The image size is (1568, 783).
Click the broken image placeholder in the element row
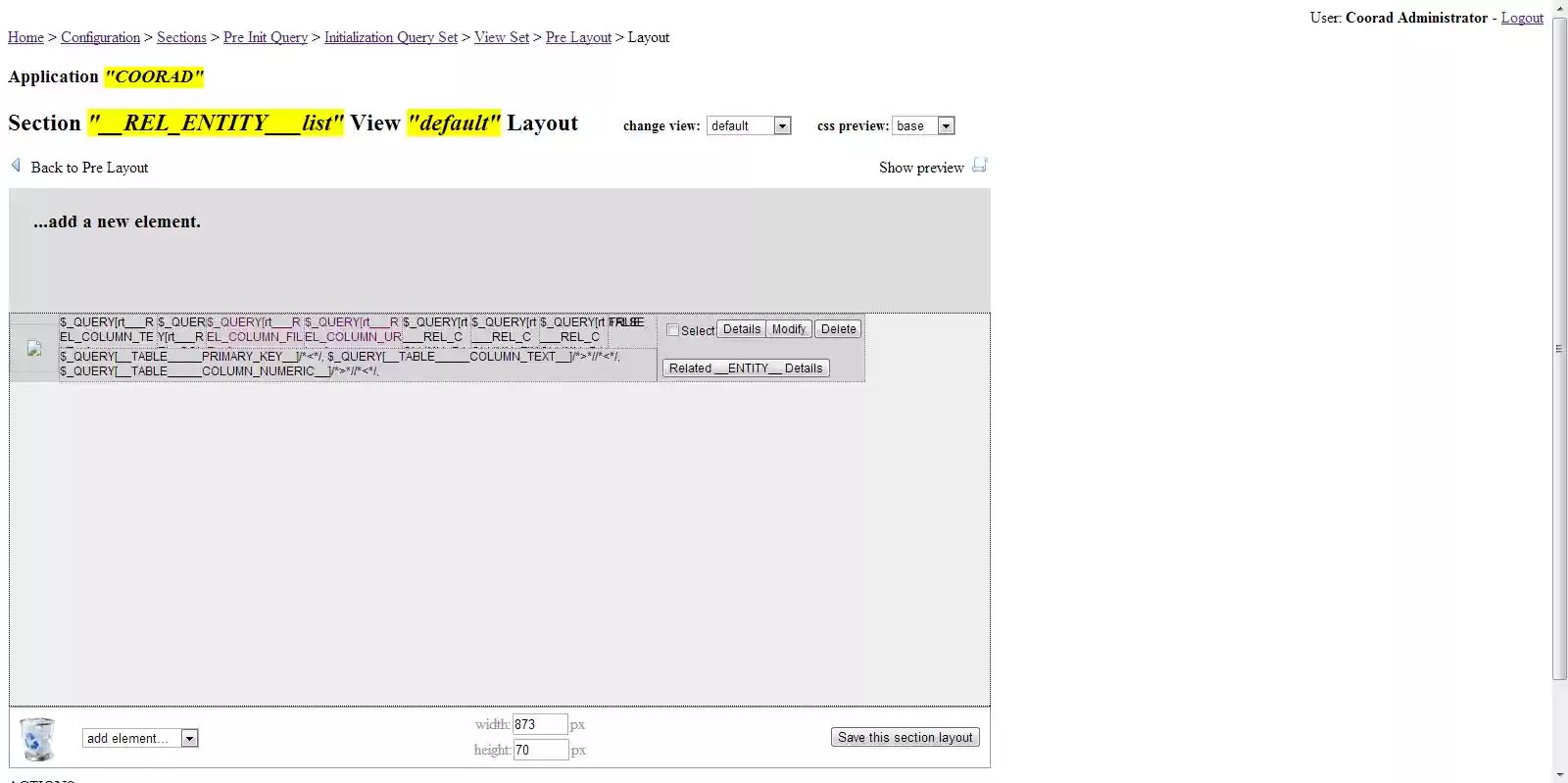click(x=34, y=348)
